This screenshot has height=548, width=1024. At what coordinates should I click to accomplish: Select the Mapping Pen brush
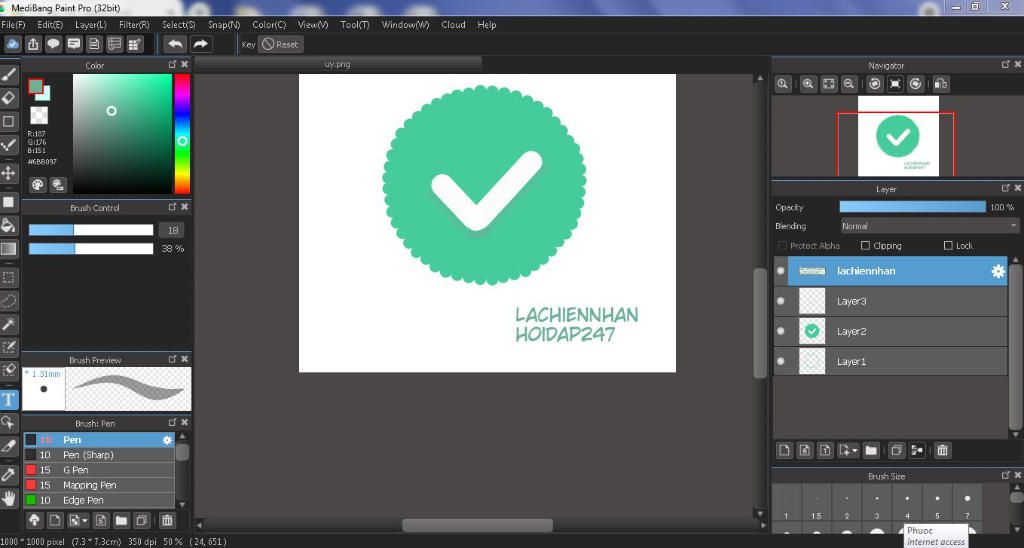(x=99, y=485)
